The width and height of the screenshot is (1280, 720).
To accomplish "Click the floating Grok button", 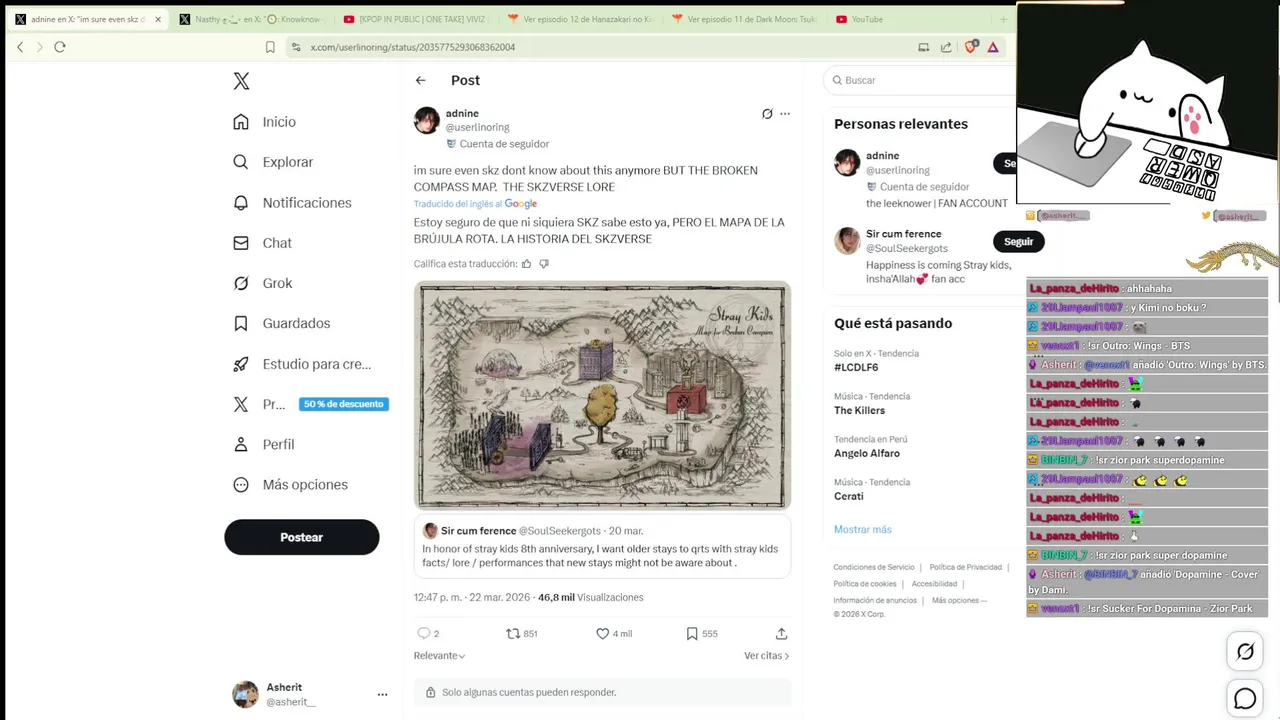I will (1245, 652).
